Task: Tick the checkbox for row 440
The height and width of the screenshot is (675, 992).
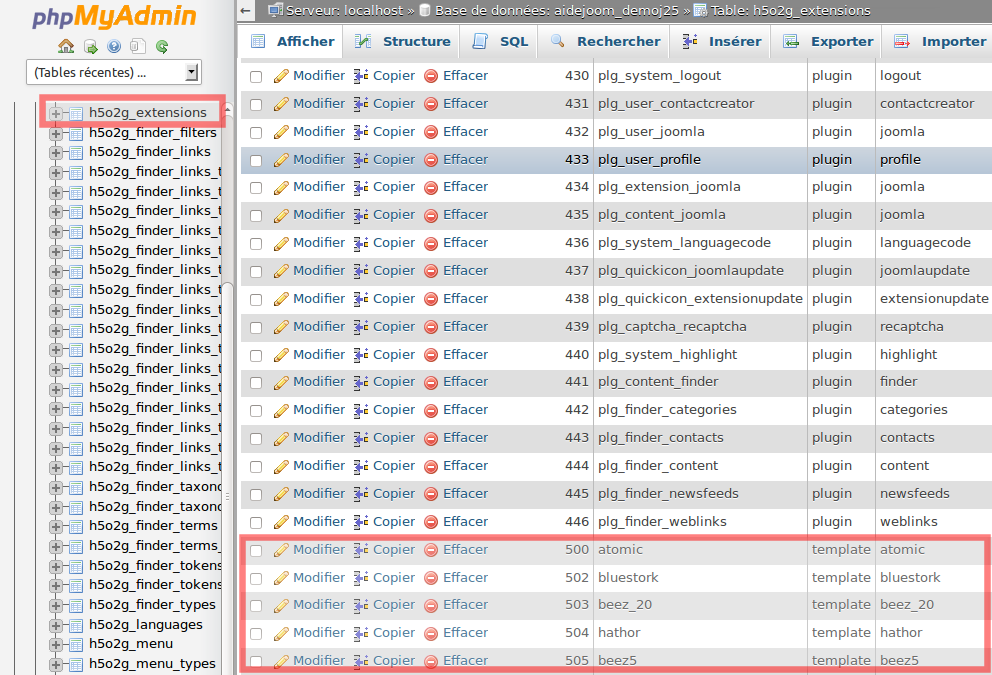Action: tap(256, 355)
